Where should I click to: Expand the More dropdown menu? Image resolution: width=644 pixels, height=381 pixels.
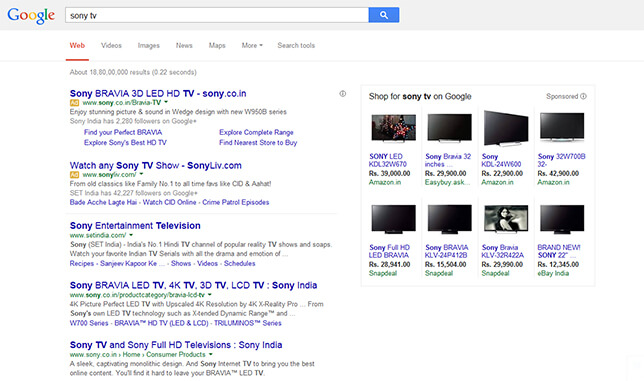tap(252, 45)
